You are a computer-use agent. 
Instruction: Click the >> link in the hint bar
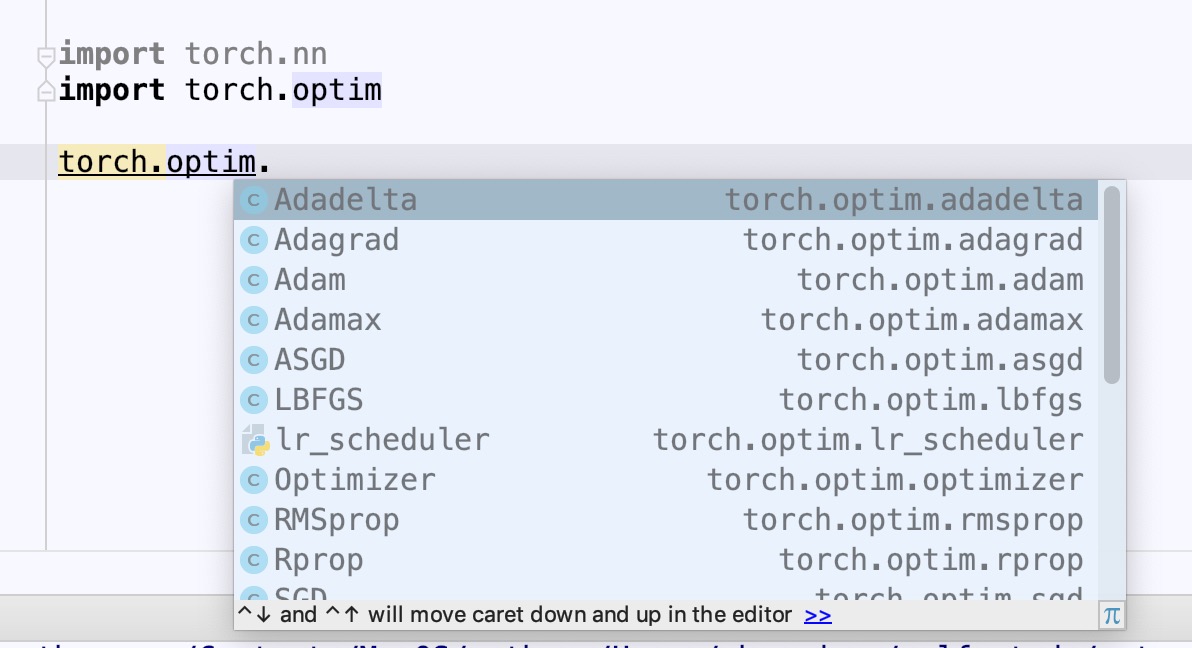[817, 616]
